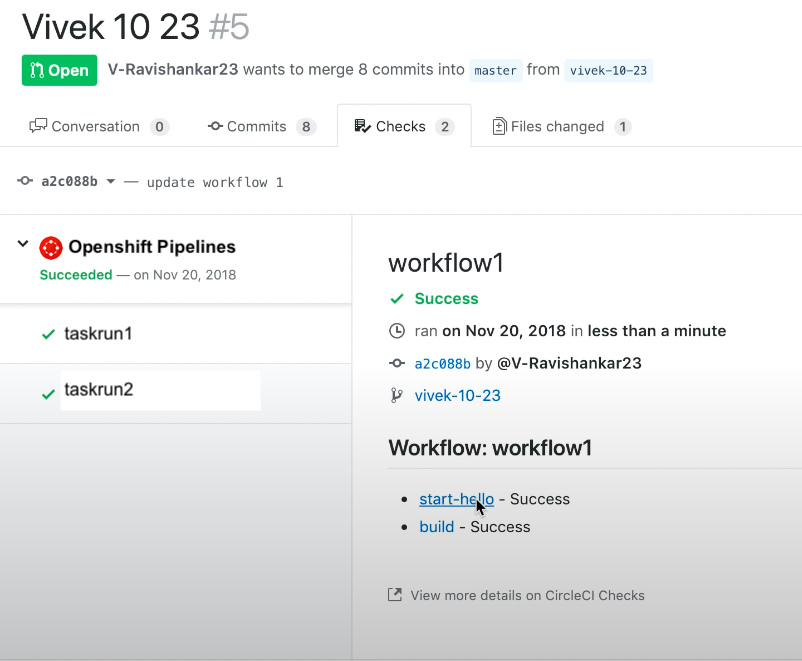The width and height of the screenshot is (802, 661).
Task: Click the Conversation tab speech bubble icon
Action: click(x=38, y=126)
